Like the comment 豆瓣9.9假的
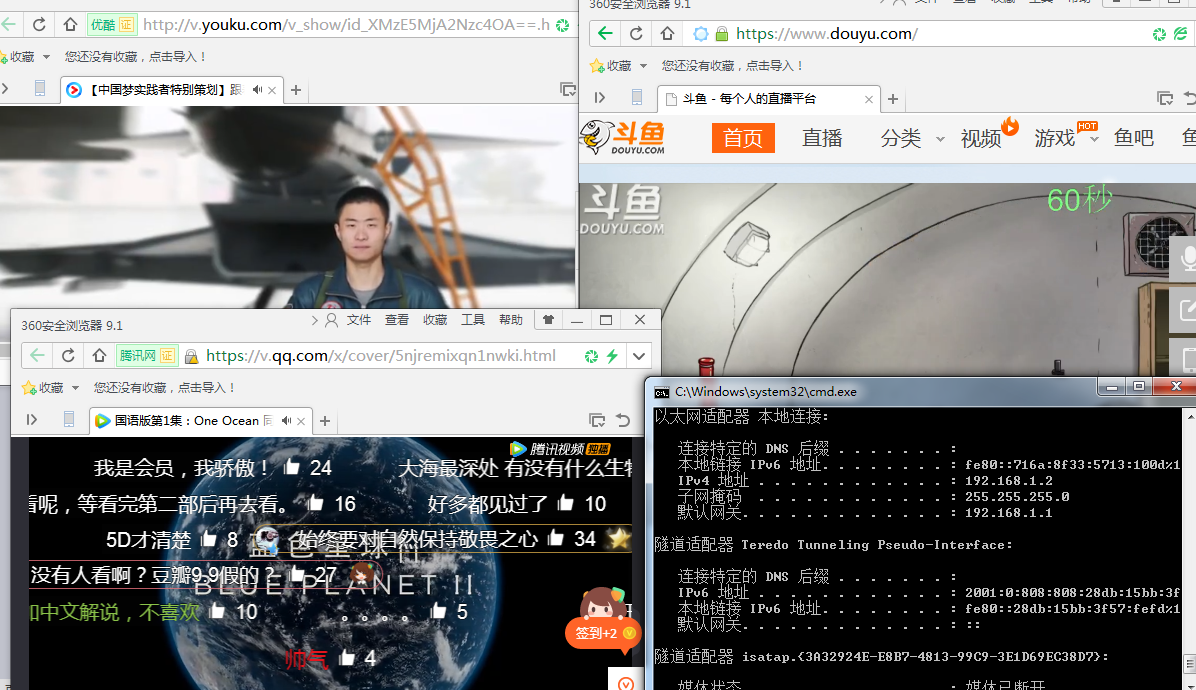 point(297,574)
